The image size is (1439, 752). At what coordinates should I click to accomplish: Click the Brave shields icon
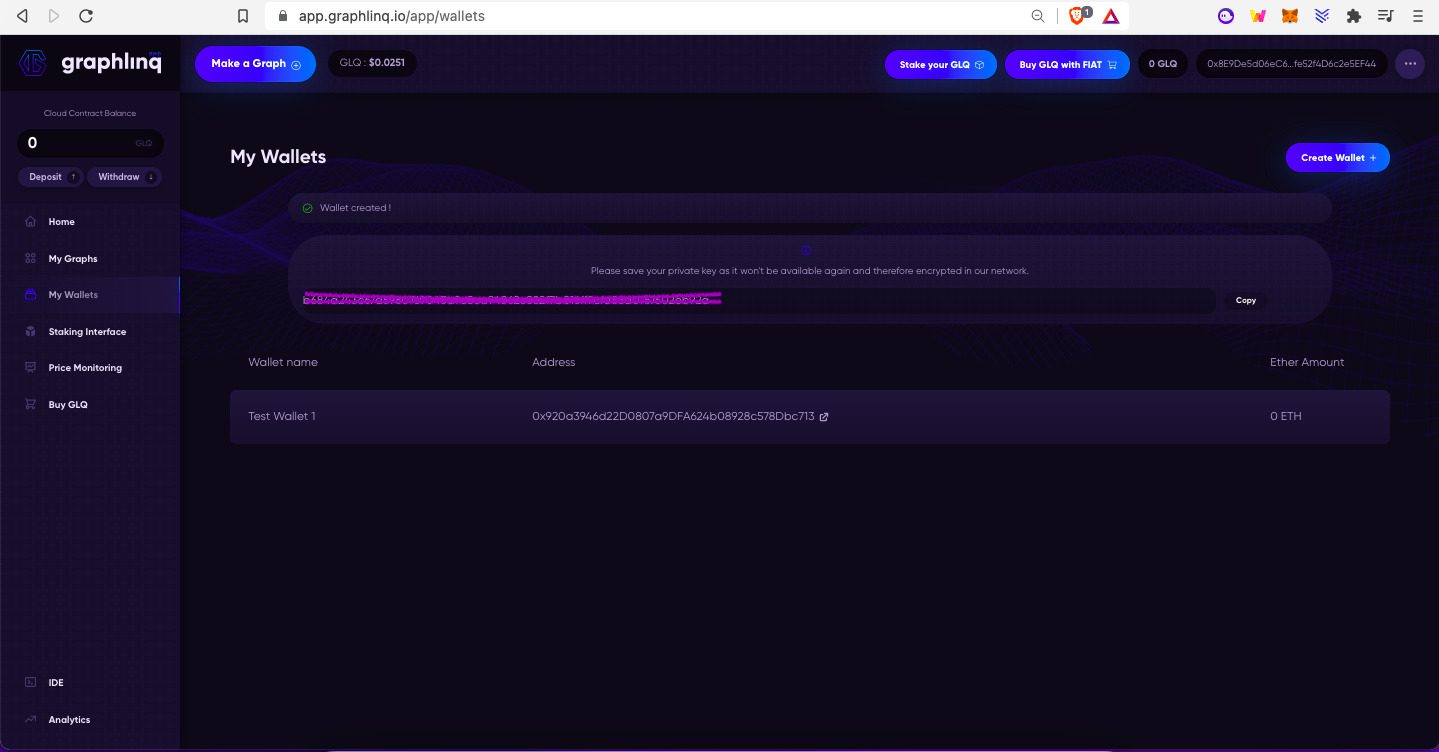coord(1077,16)
